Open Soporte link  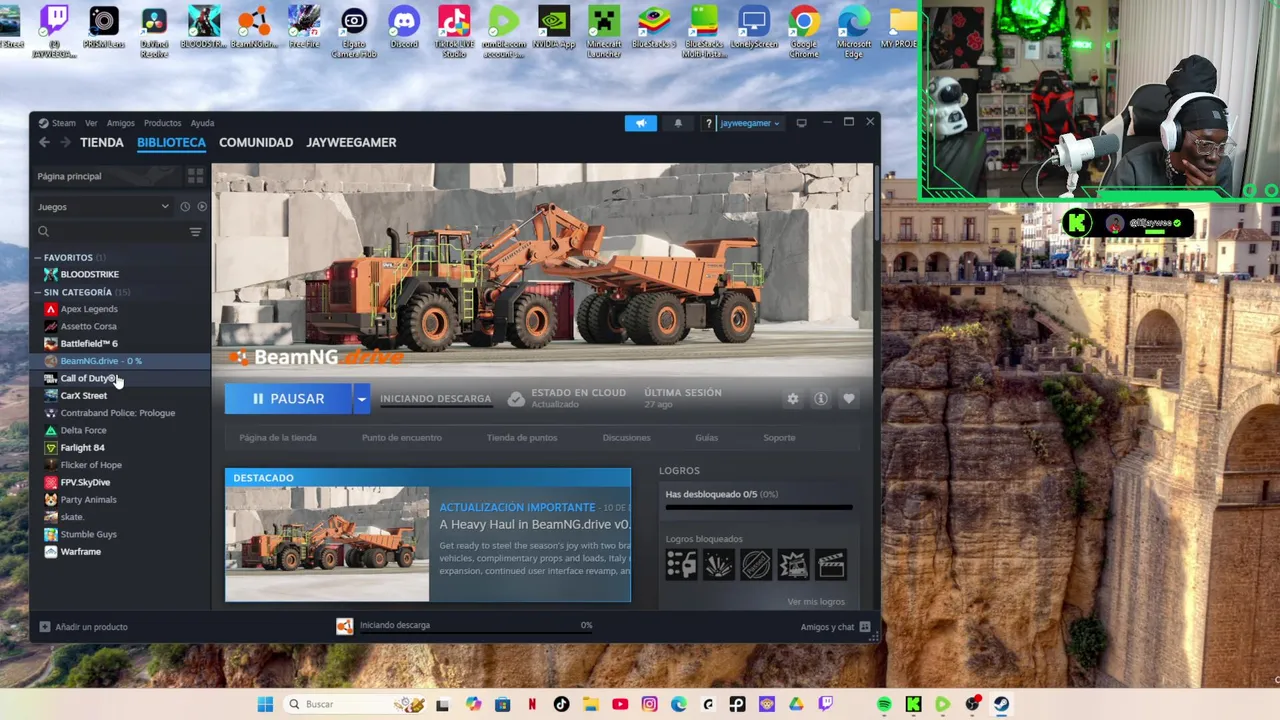(x=779, y=438)
